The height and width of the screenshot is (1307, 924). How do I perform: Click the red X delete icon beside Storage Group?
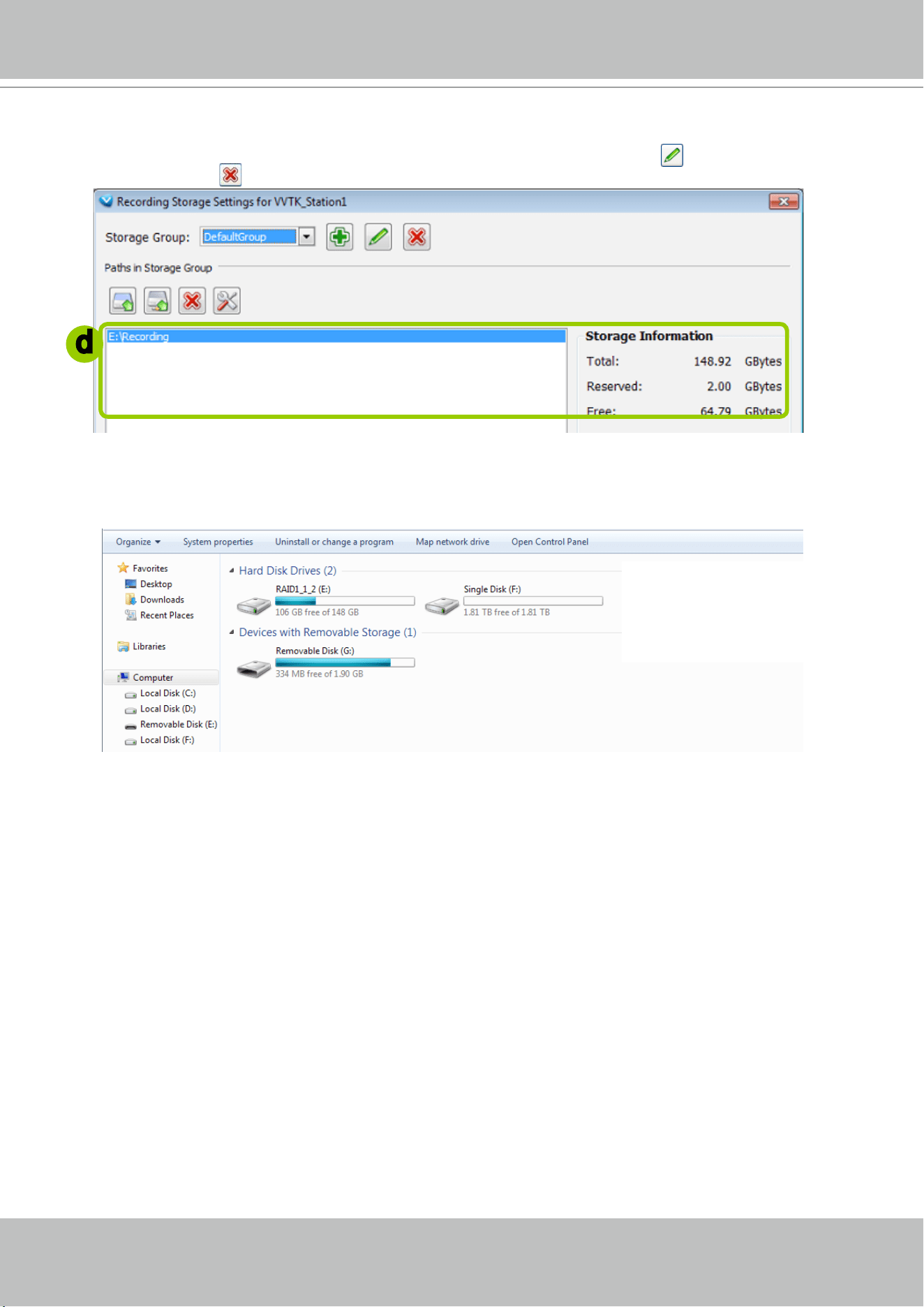click(x=417, y=237)
